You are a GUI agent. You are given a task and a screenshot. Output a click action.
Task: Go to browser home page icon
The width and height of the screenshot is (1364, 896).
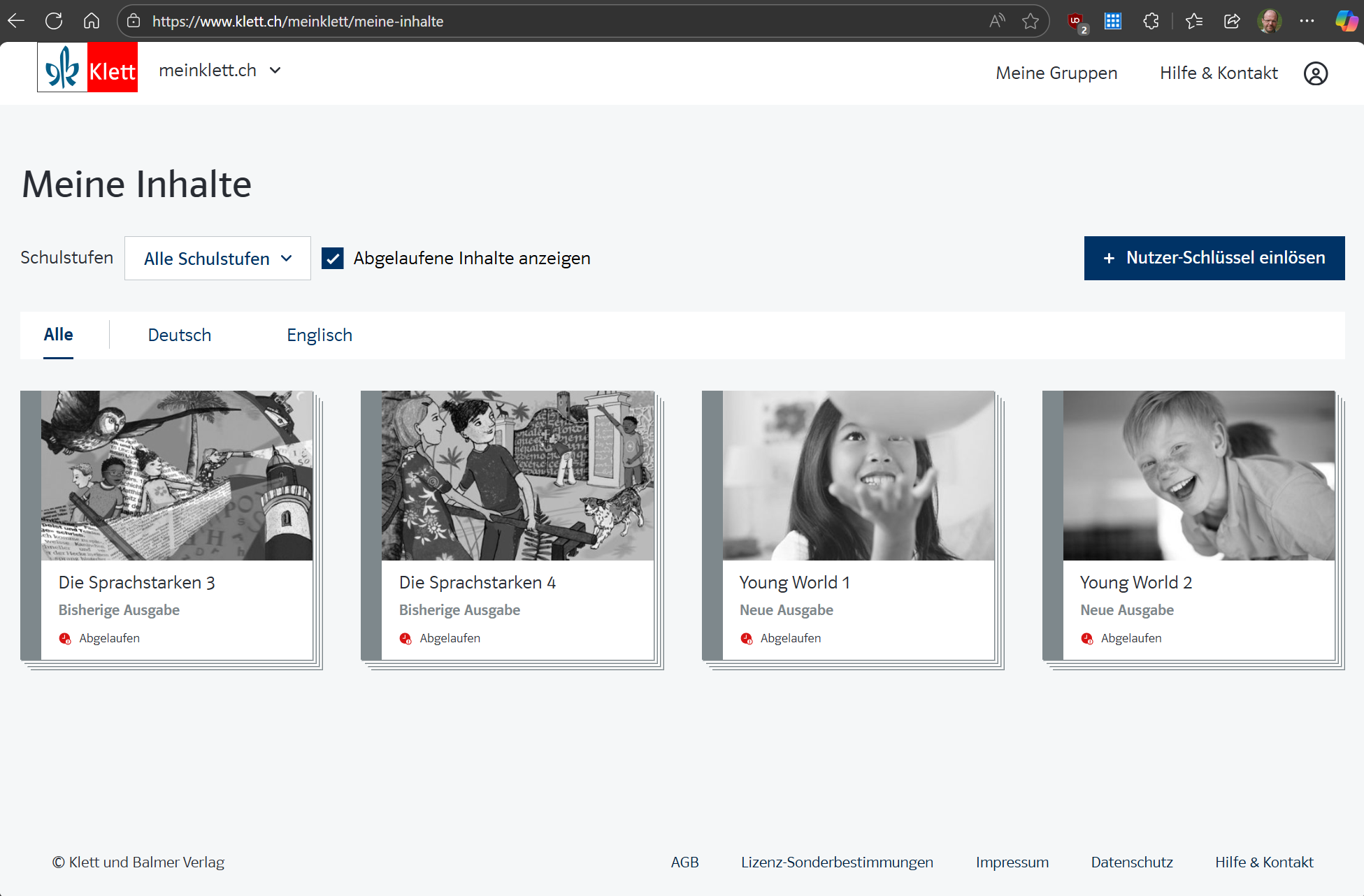pyautogui.click(x=92, y=21)
